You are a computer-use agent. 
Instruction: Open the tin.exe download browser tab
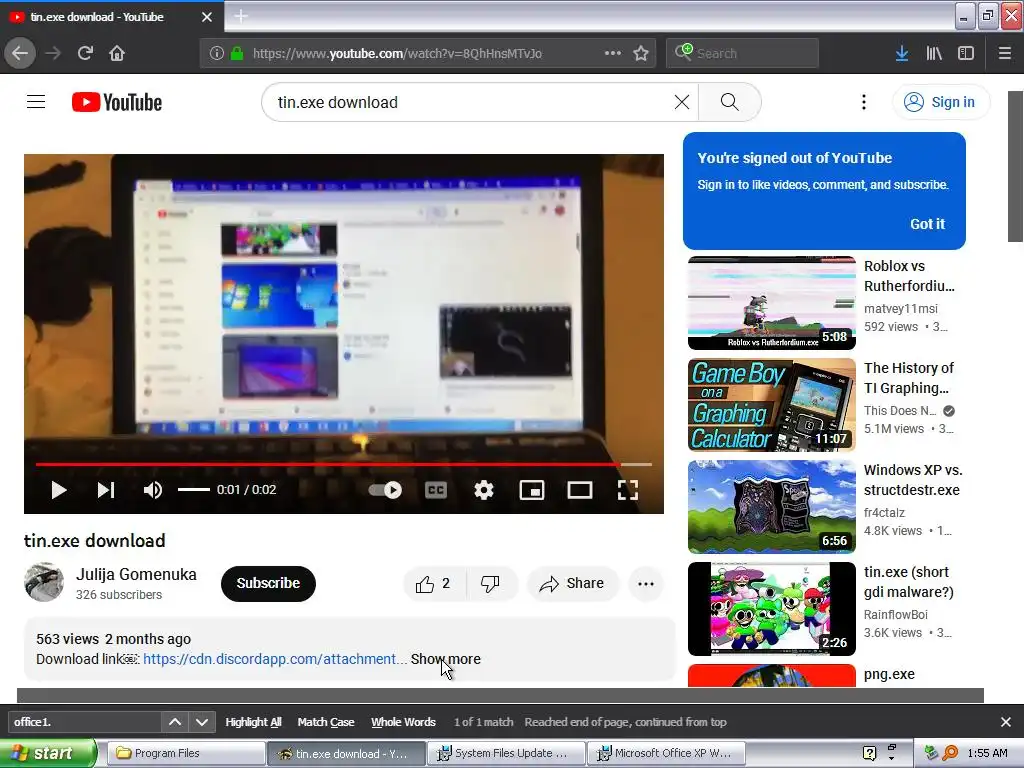(x=112, y=17)
